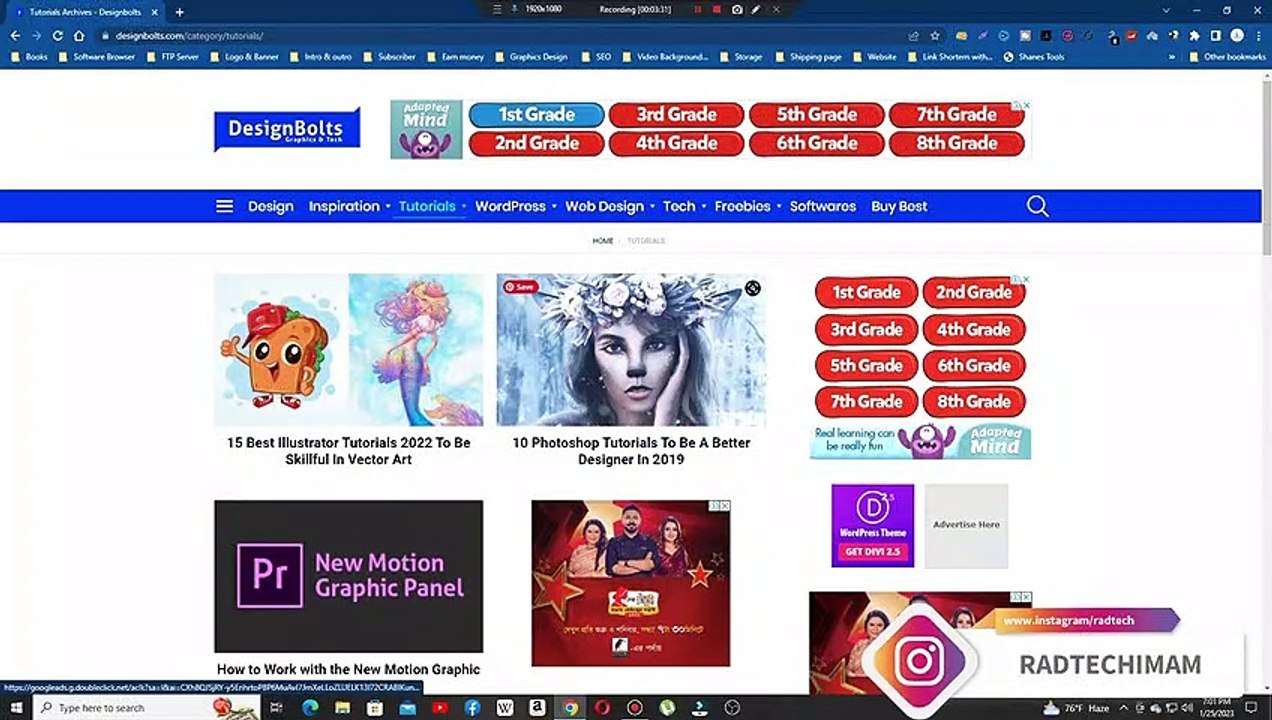Open Microsoft Edge from the taskbar
The image size is (1272, 720).
pyautogui.click(x=310, y=708)
